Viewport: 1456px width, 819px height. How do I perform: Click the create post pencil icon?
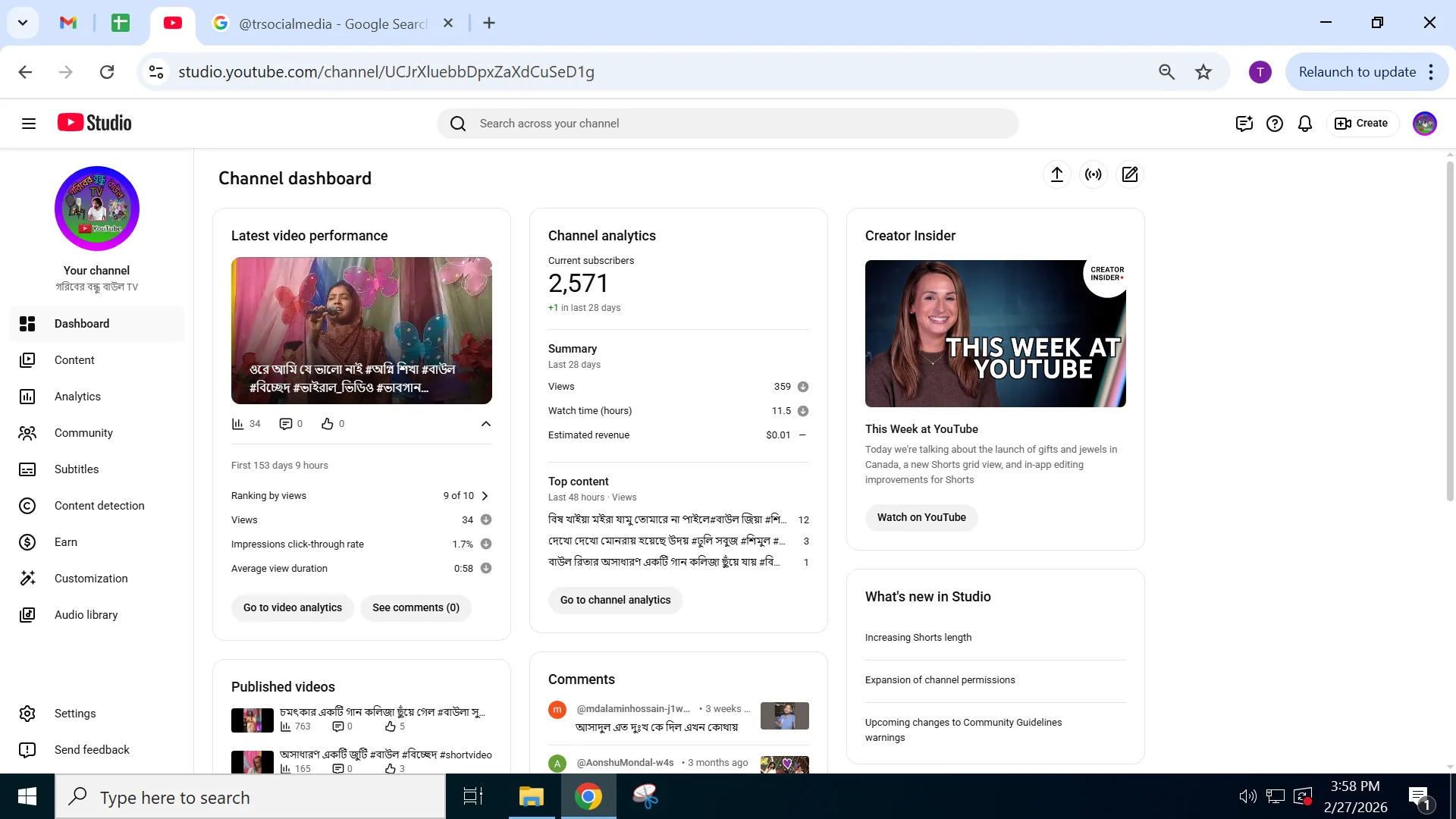tap(1130, 174)
